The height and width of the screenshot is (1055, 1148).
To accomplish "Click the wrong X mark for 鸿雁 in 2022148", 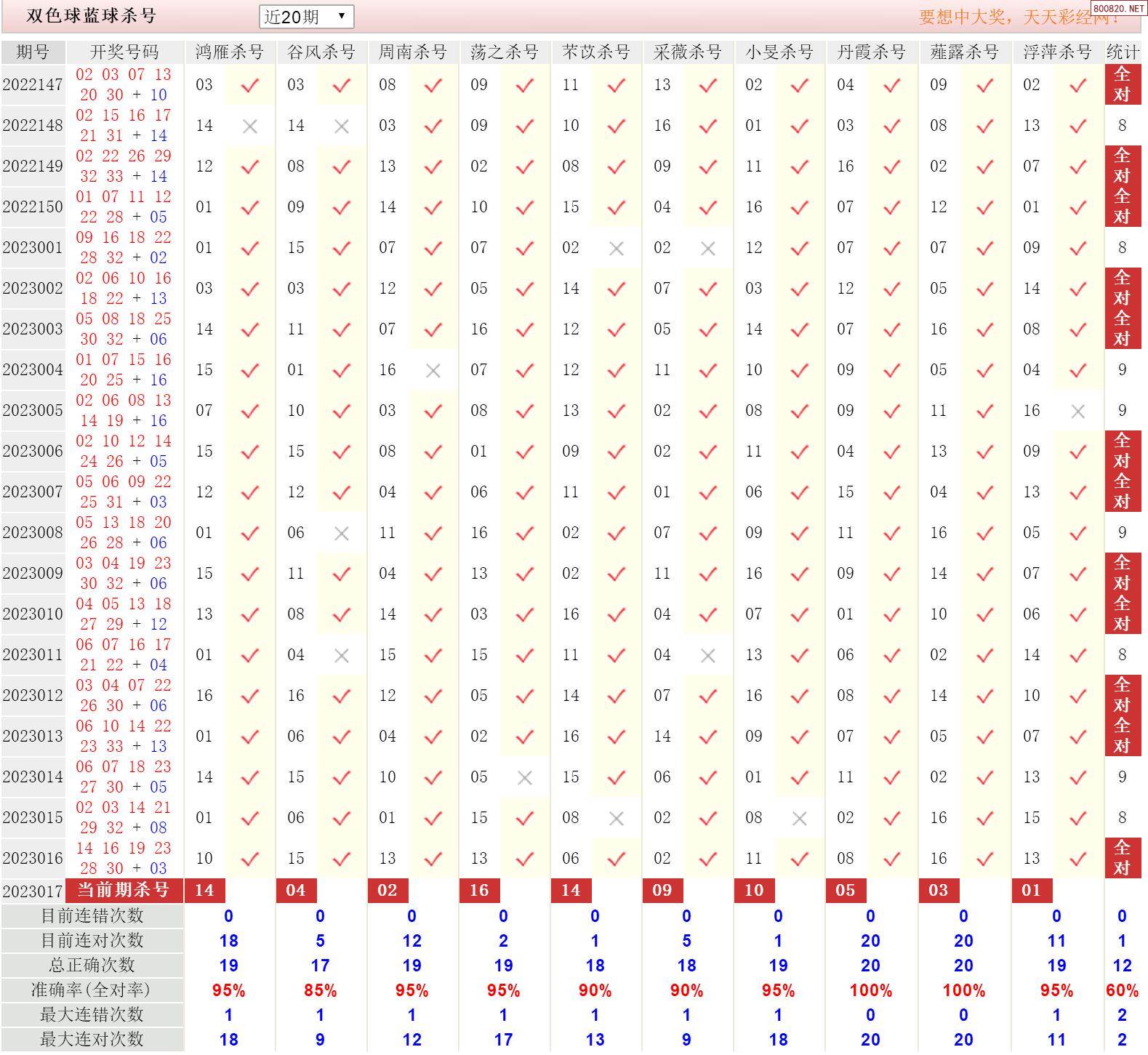I will click(x=250, y=127).
